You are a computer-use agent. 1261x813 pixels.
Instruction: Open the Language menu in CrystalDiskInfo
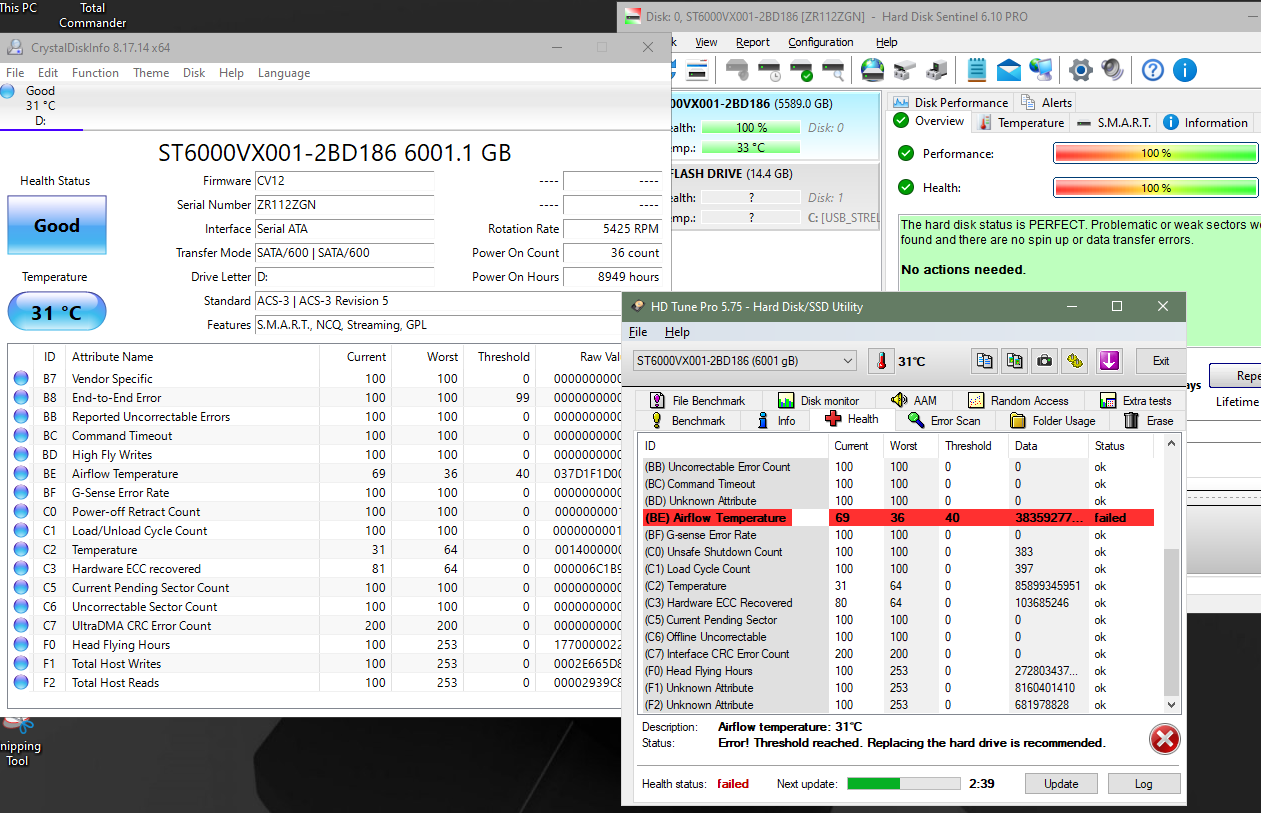pos(284,73)
